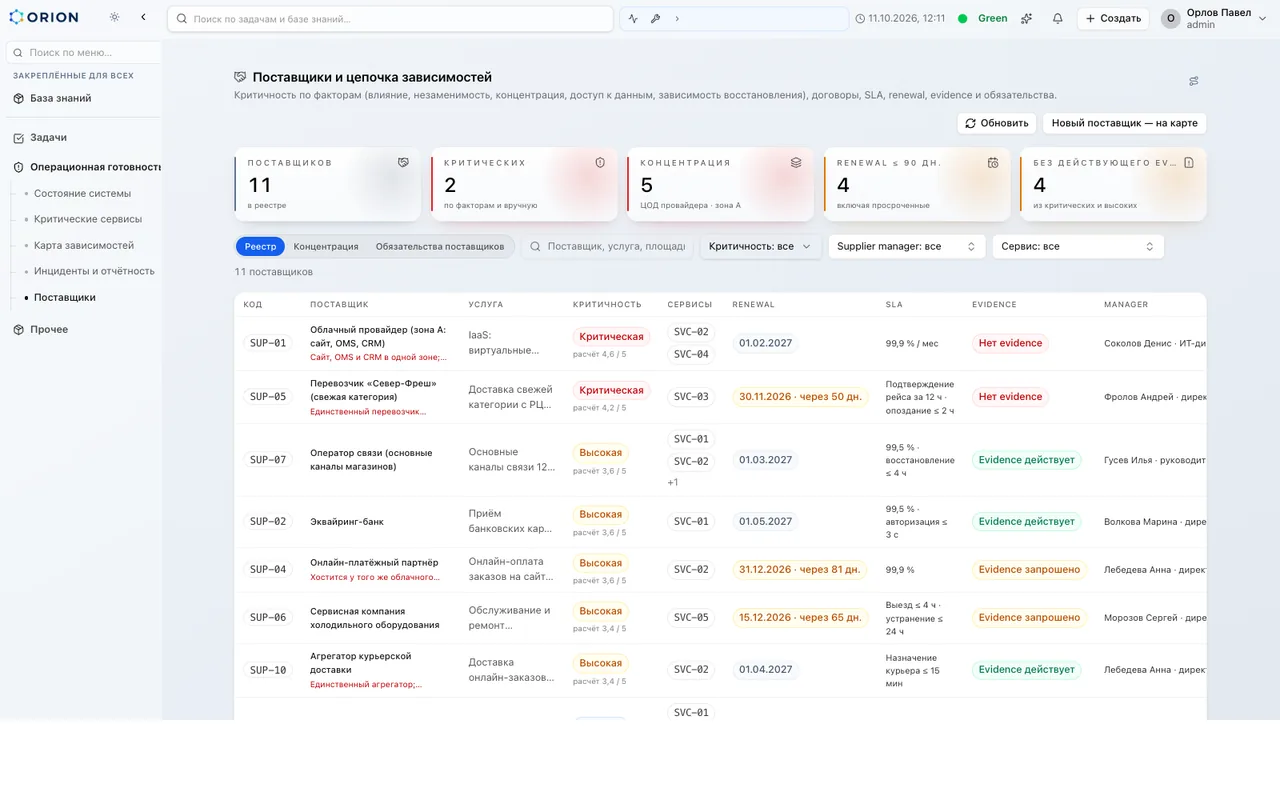The image size is (1280, 800).
Task: Click the Green status indicator
Action: tap(983, 19)
